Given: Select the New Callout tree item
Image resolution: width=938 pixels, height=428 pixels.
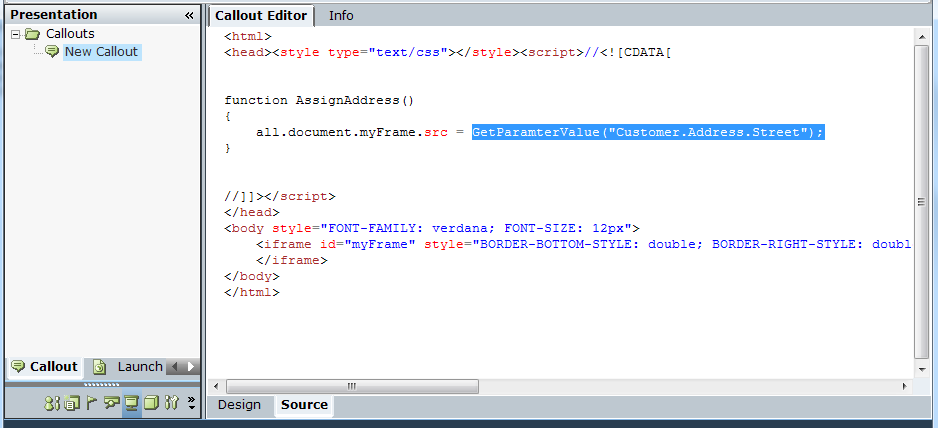Looking at the screenshot, I should [x=101, y=52].
